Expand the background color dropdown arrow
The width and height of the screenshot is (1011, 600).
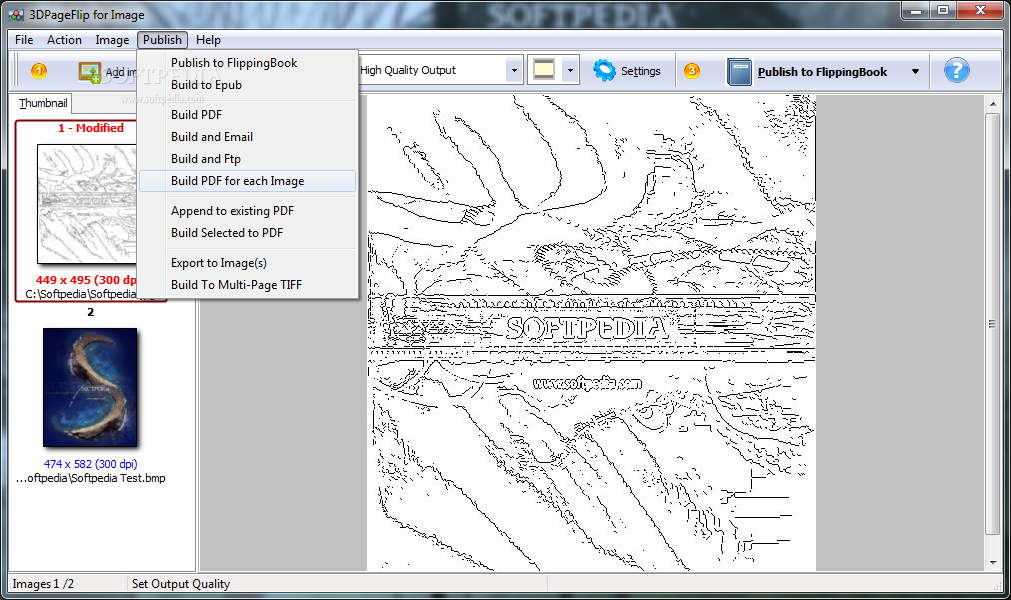click(570, 70)
